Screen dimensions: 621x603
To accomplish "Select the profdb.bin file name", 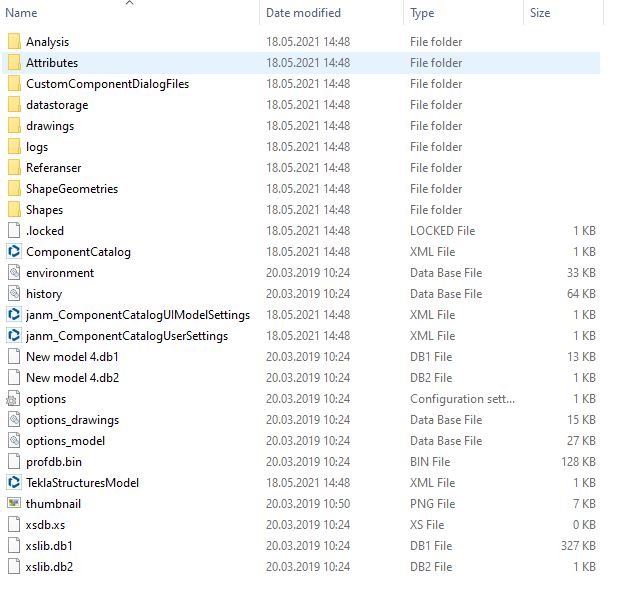I will (x=54, y=462).
